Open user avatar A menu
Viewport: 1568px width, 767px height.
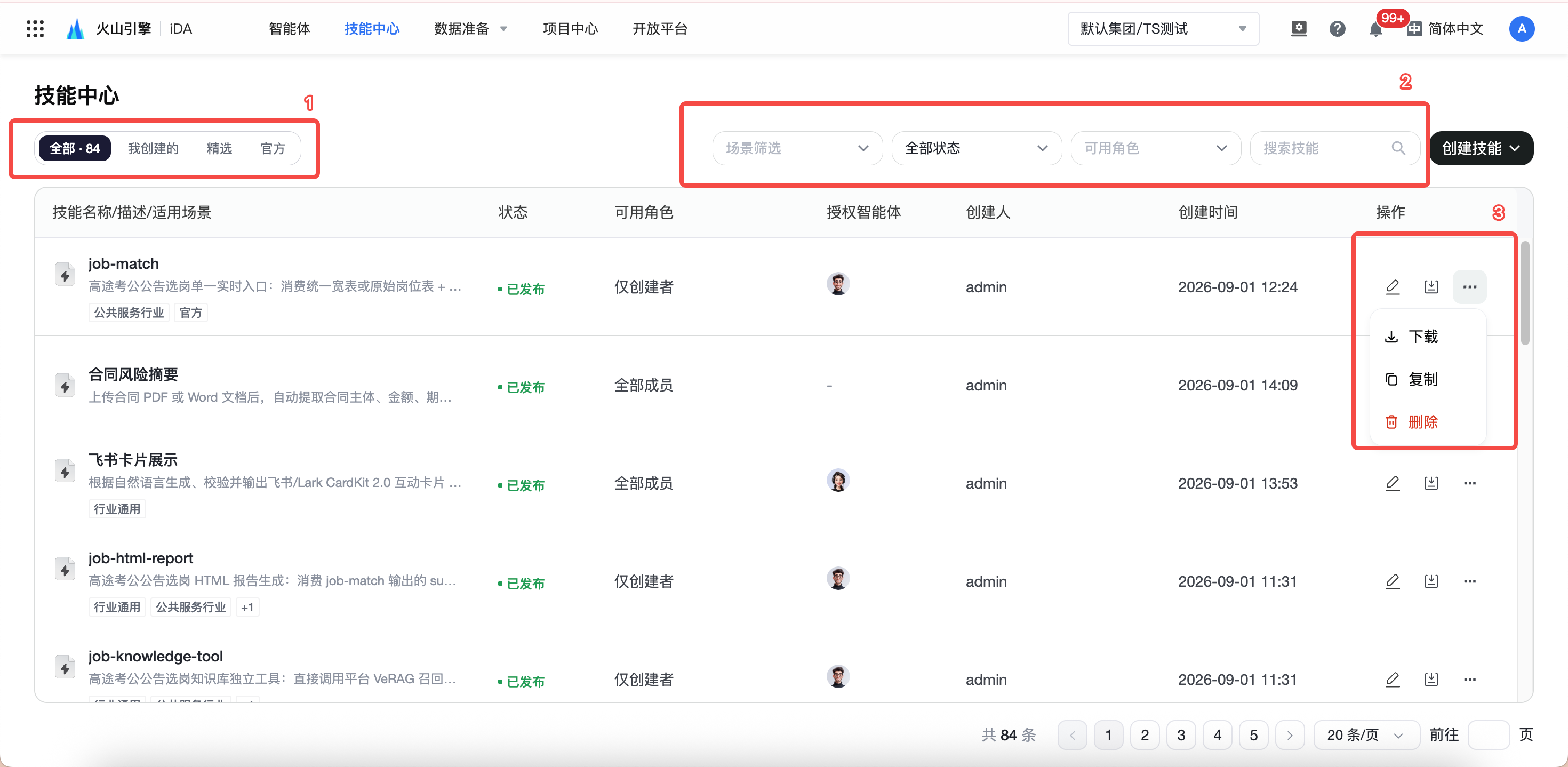(1521, 29)
